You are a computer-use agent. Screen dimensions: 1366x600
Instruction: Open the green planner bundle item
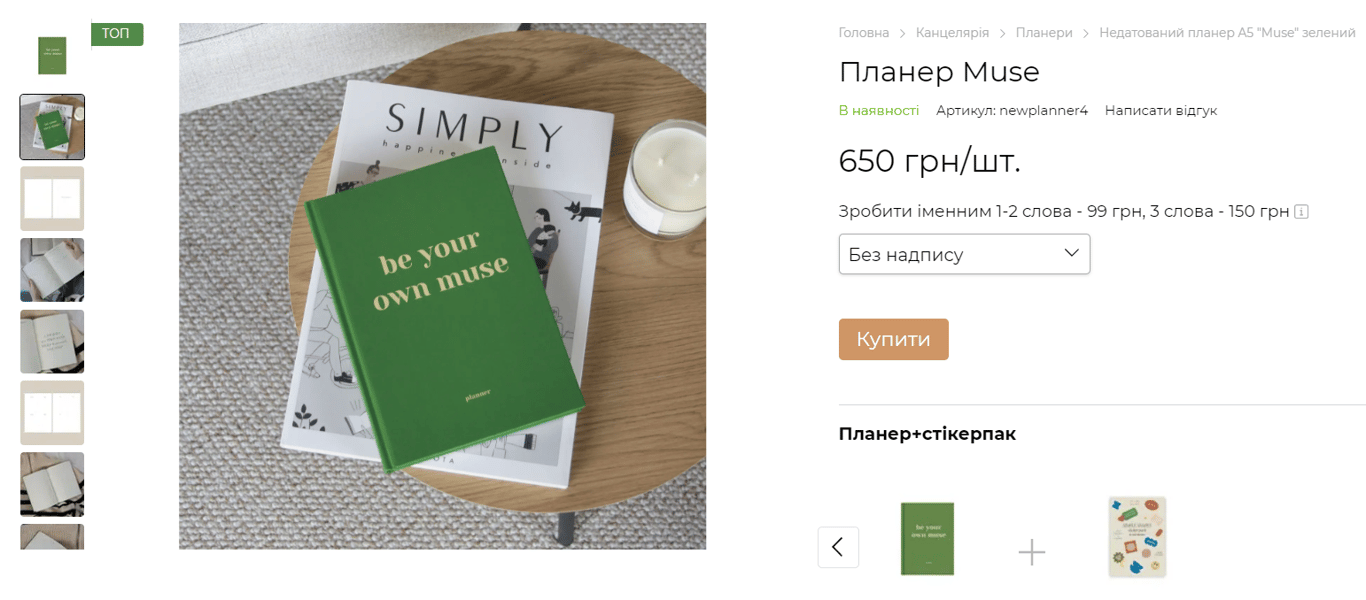coord(927,539)
